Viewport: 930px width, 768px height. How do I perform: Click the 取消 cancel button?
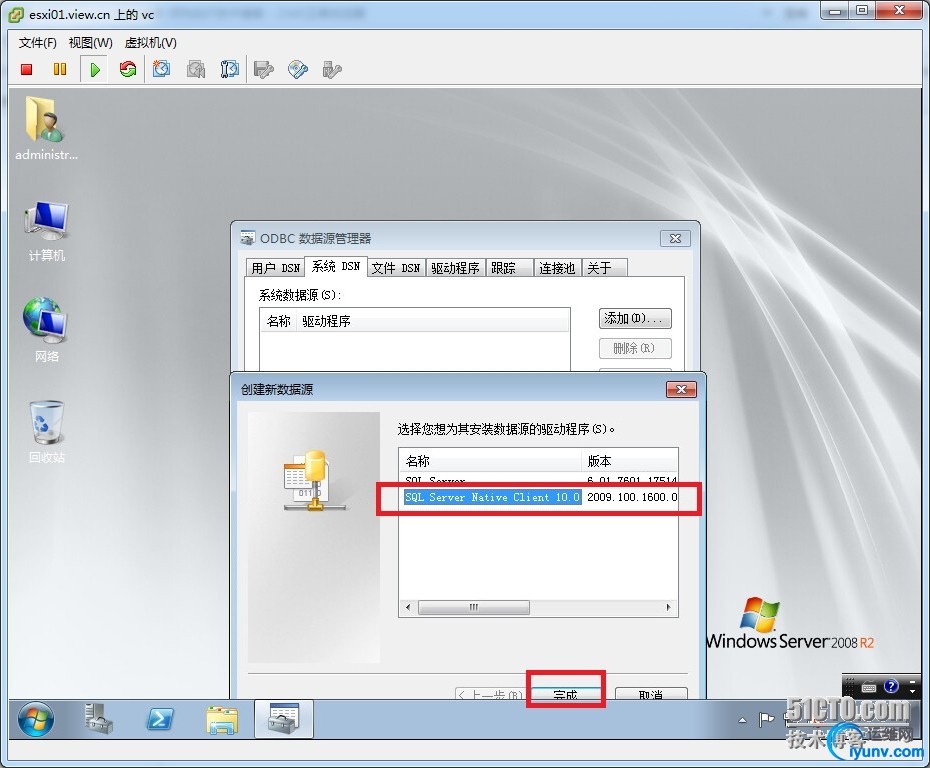click(651, 693)
